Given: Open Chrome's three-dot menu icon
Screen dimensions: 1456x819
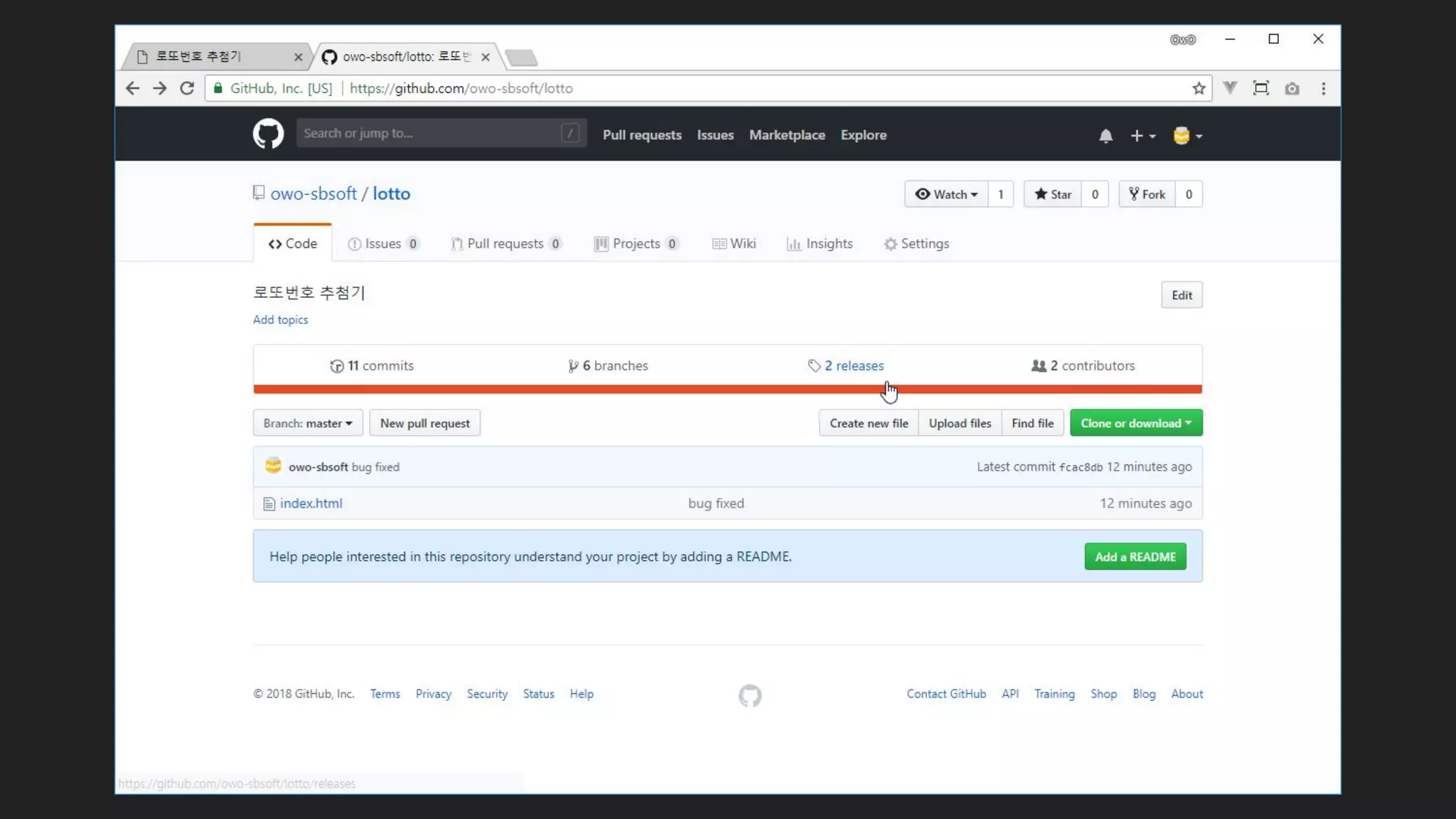Looking at the screenshot, I should [1323, 88].
